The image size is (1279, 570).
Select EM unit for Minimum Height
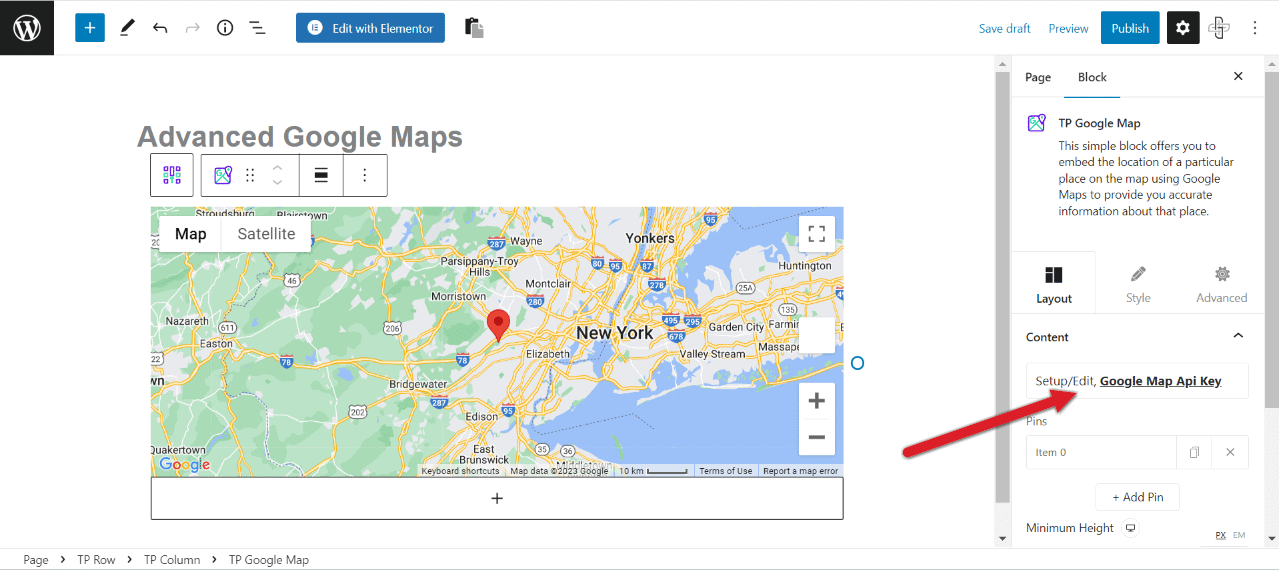[x=1239, y=535]
